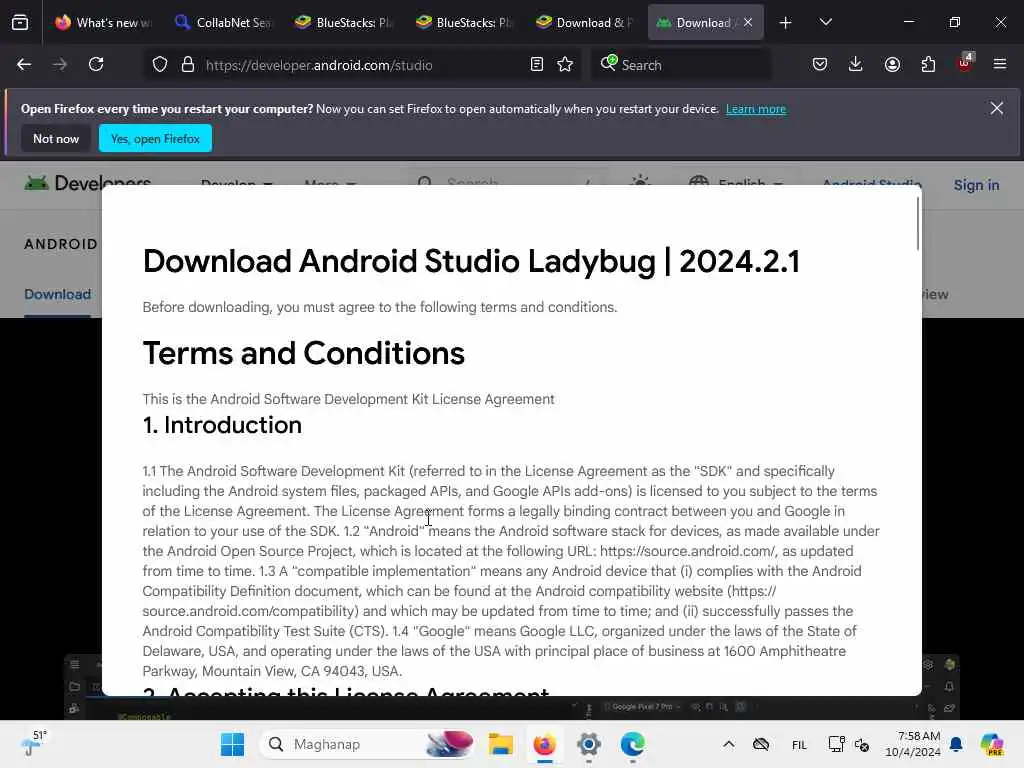Switch to the second BlueStacks tab
1024x768 pixels.
(464, 23)
